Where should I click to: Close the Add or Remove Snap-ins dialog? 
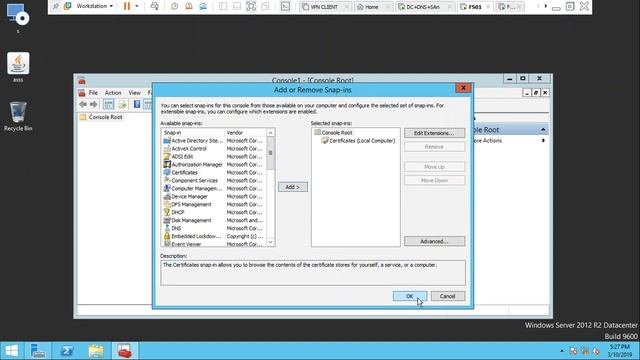tap(463, 88)
